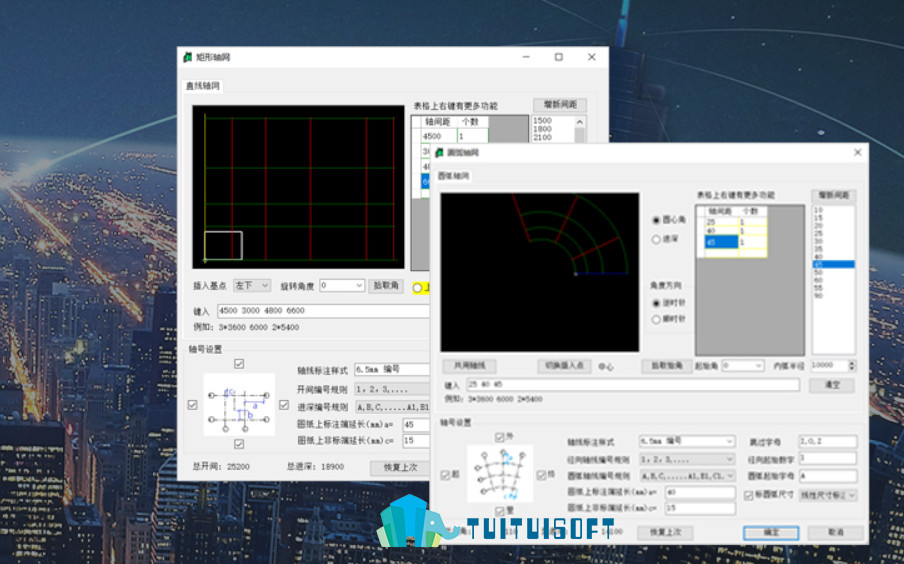Toggle bottom checkbox below arc diagram
The width and height of the screenshot is (904, 564).
coord(500,511)
